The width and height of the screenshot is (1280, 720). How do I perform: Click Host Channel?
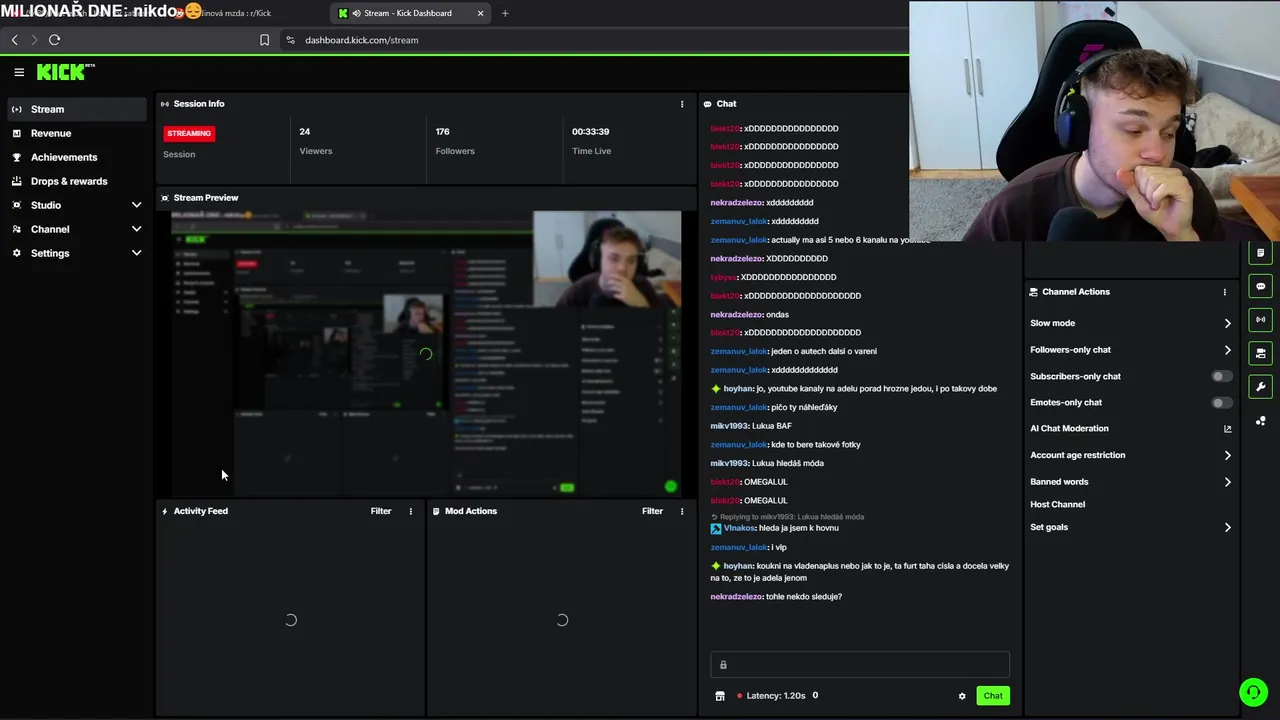point(1057,504)
